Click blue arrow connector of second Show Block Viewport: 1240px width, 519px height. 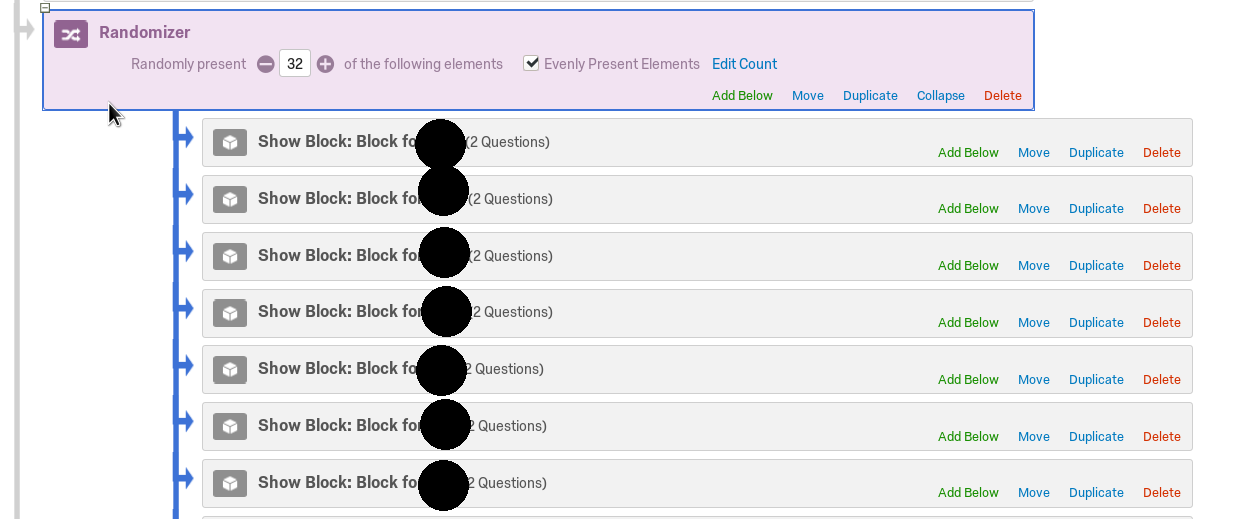coord(185,195)
